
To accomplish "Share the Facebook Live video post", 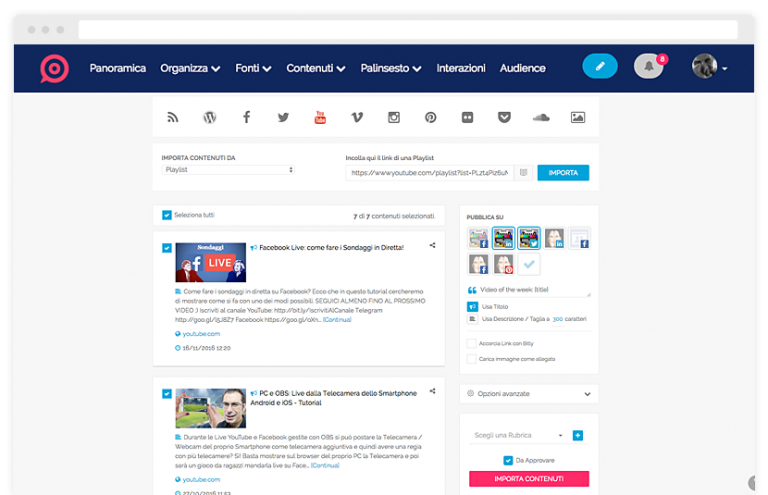I will point(432,245).
